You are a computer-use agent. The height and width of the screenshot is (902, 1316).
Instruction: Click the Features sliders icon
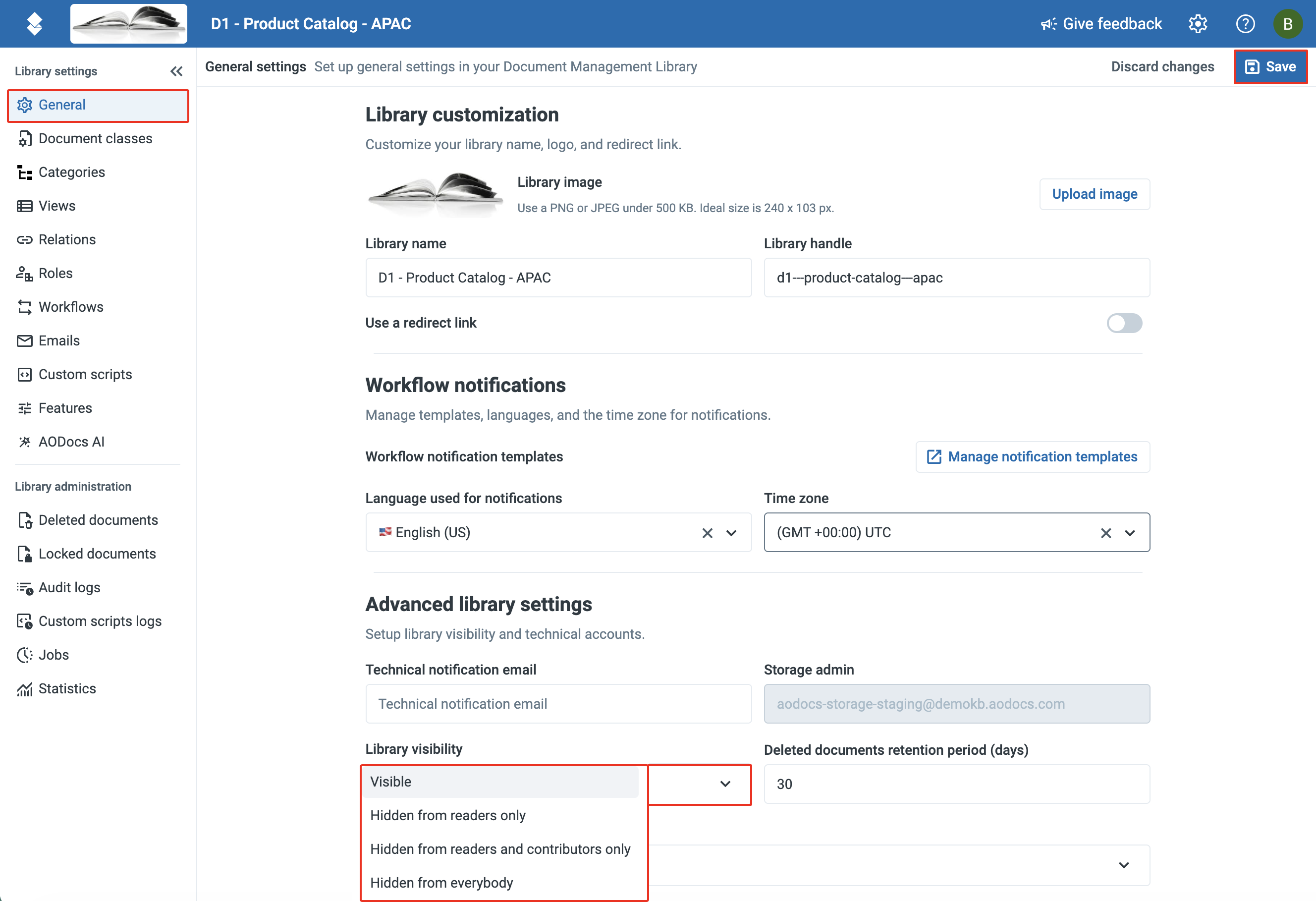click(25, 408)
